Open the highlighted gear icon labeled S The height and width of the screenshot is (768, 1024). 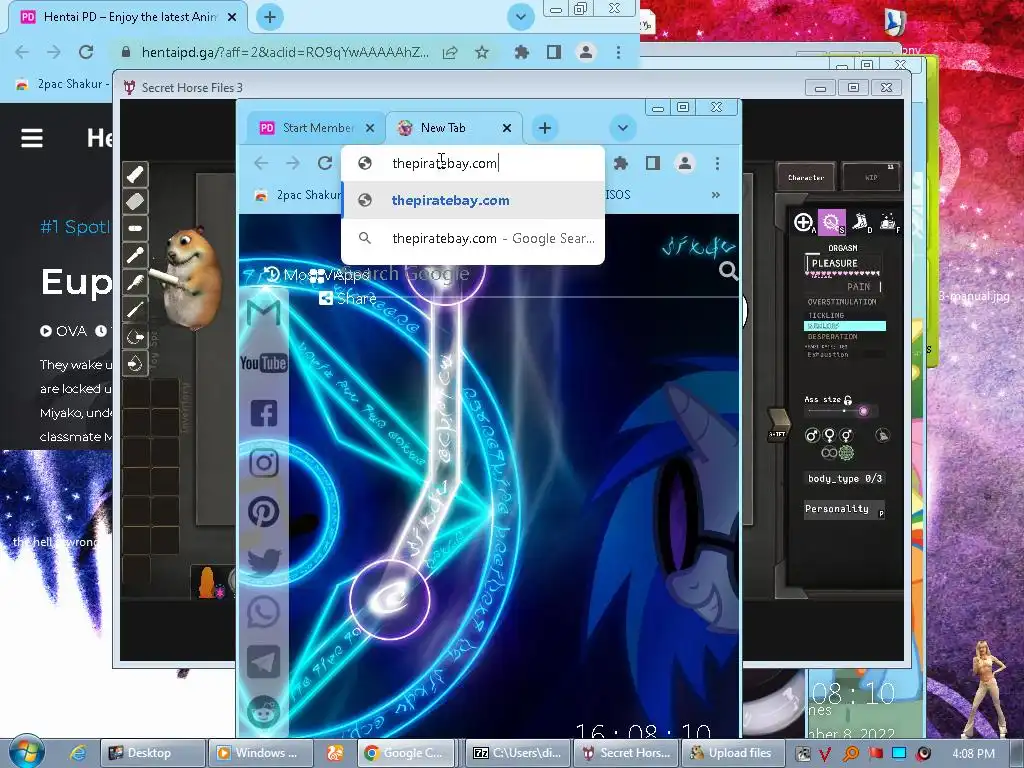[x=831, y=223]
